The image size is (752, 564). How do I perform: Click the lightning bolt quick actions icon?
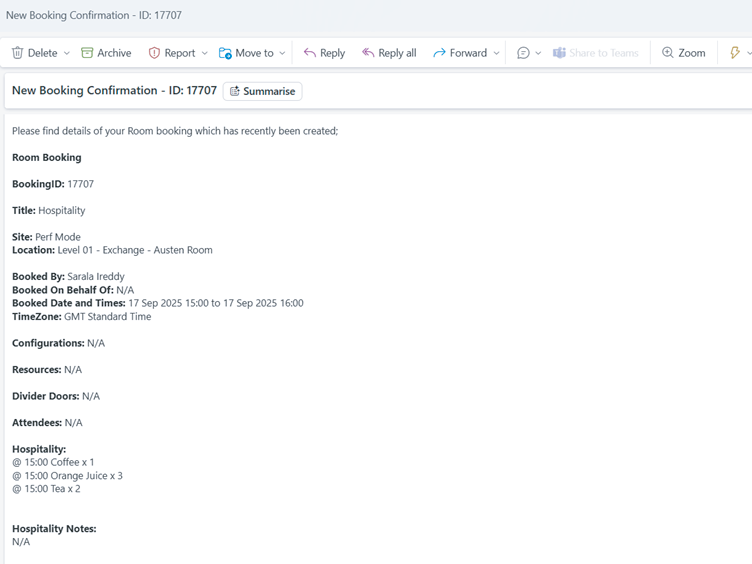pyautogui.click(x=735, y=53)
